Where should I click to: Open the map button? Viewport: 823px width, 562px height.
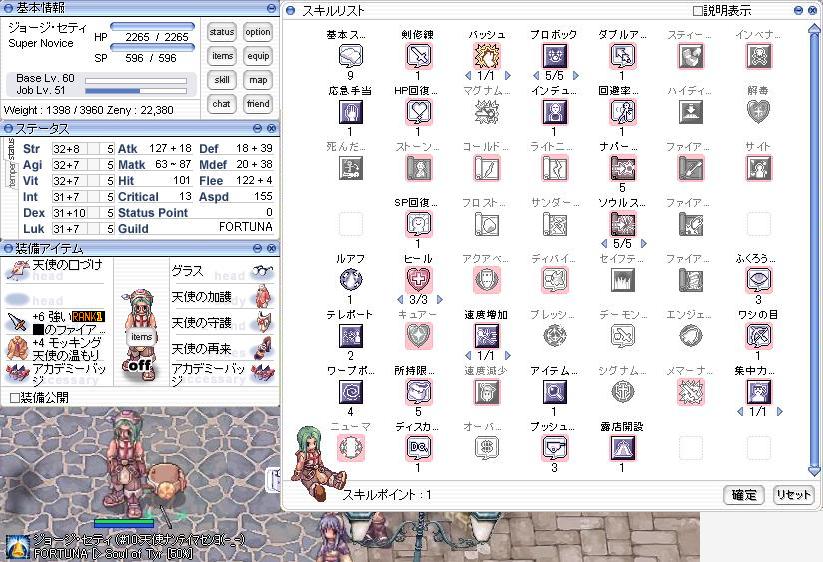click(x=258, y=80)
